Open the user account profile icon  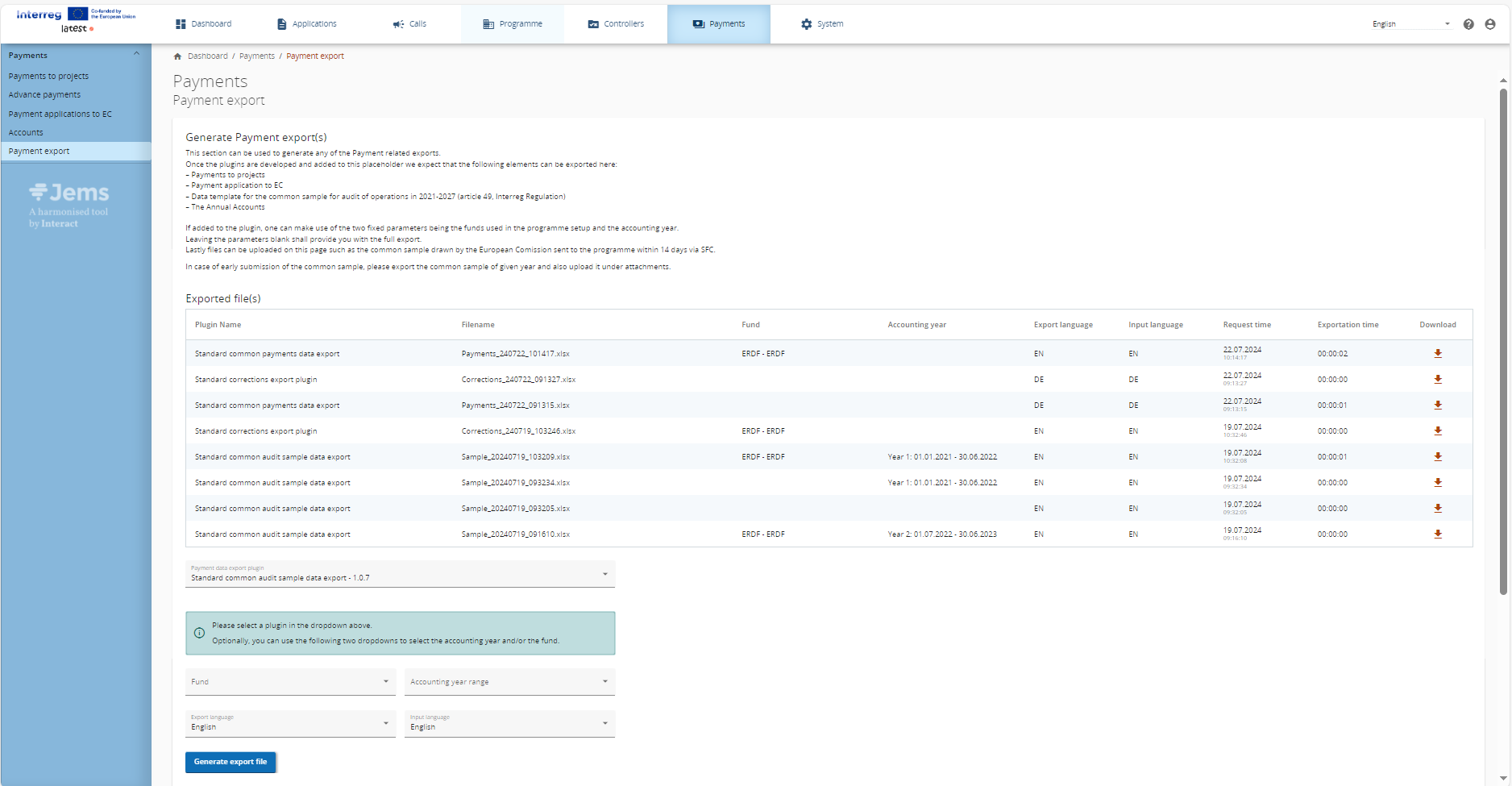coord(1490,24)
